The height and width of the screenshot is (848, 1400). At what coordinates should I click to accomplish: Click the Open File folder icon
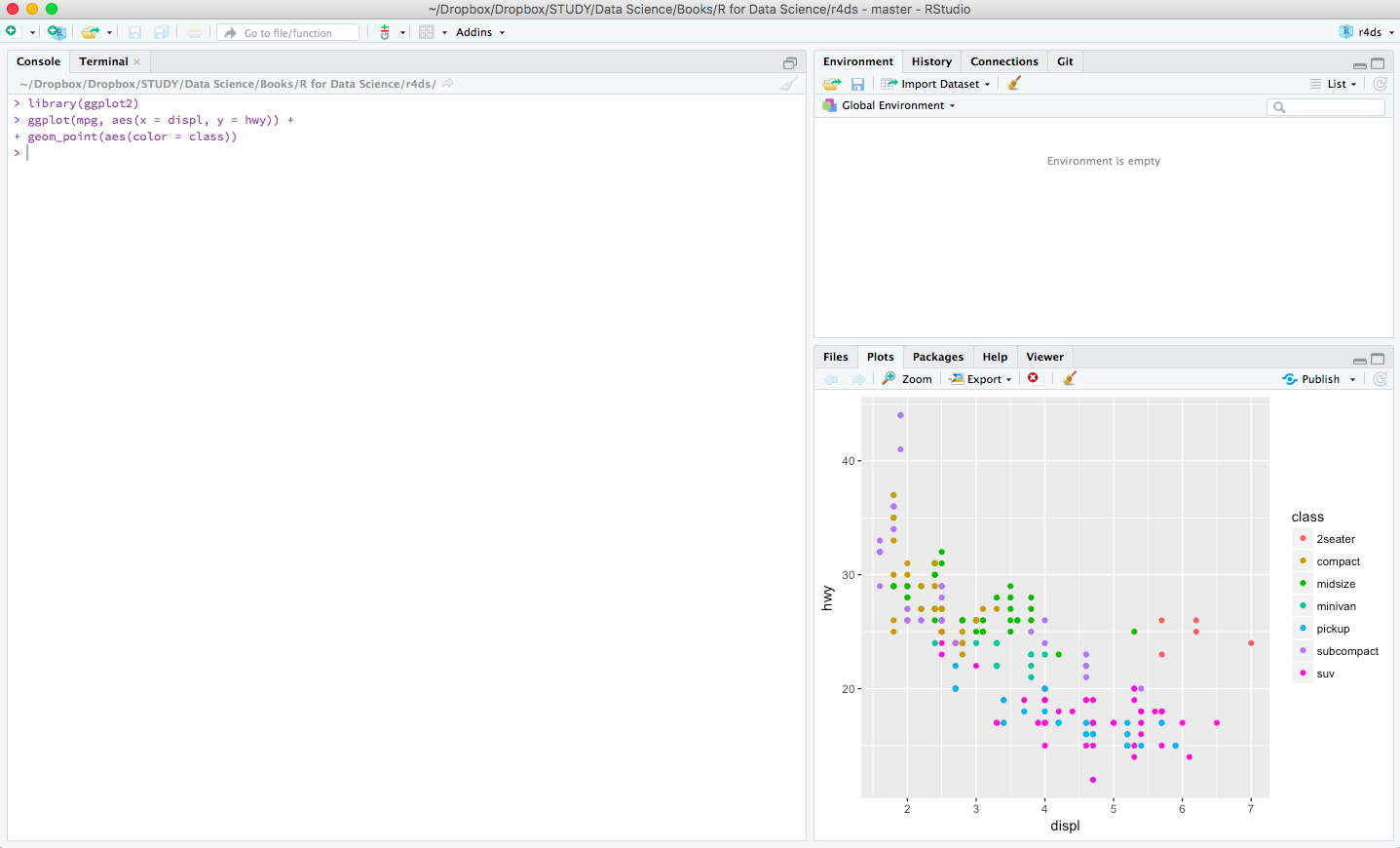90,32
